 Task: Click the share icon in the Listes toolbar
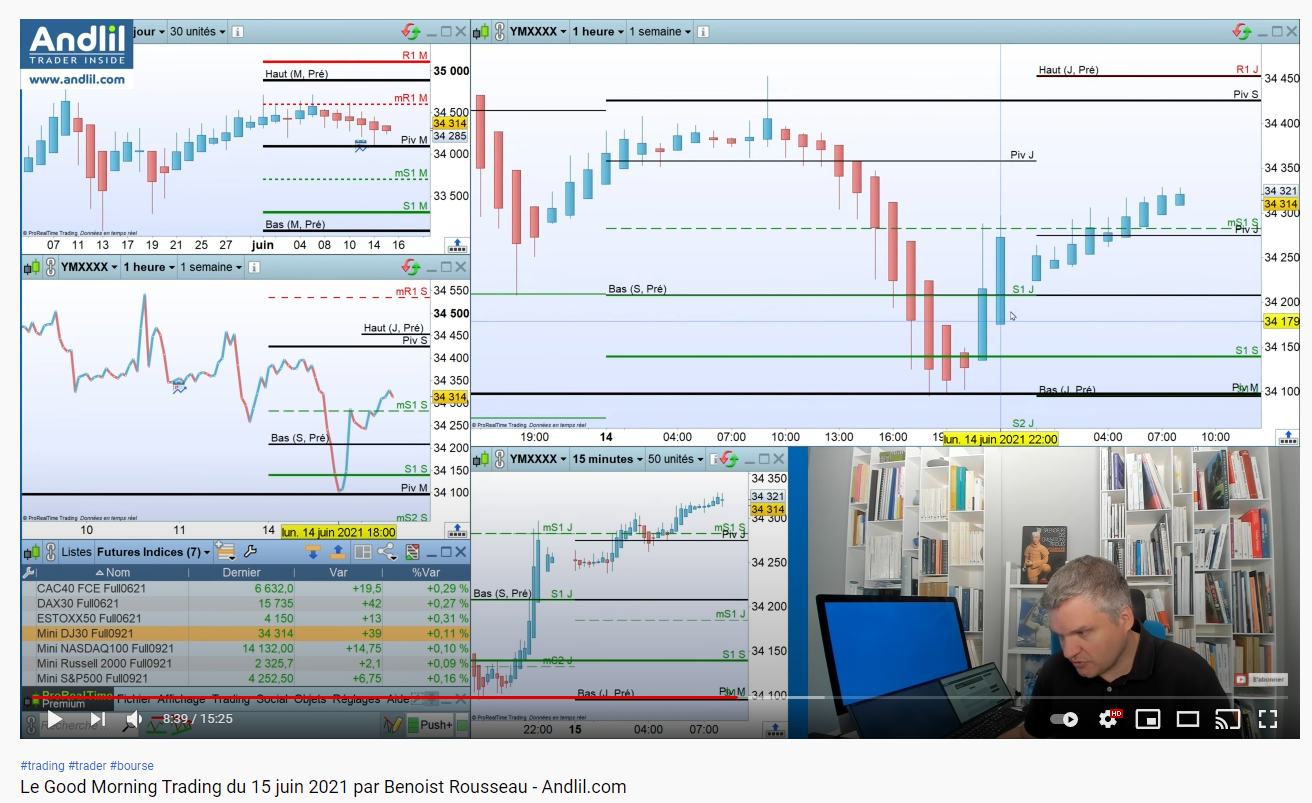click(x=387, y=551)
